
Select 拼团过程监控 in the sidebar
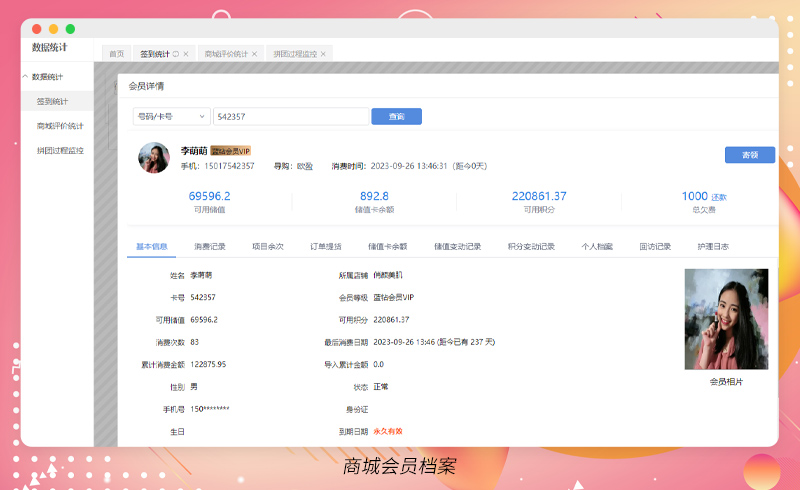[x=60, y=151]
